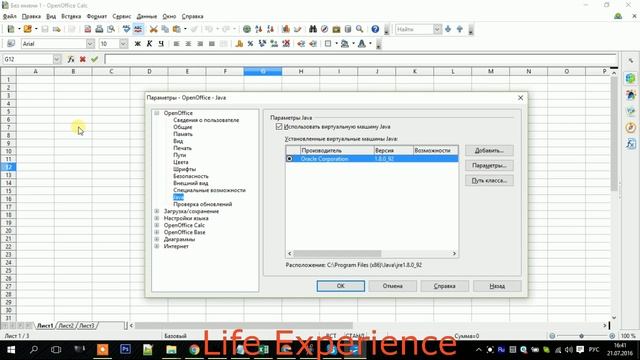Click the Sort Descending icon

coord(270,29)
